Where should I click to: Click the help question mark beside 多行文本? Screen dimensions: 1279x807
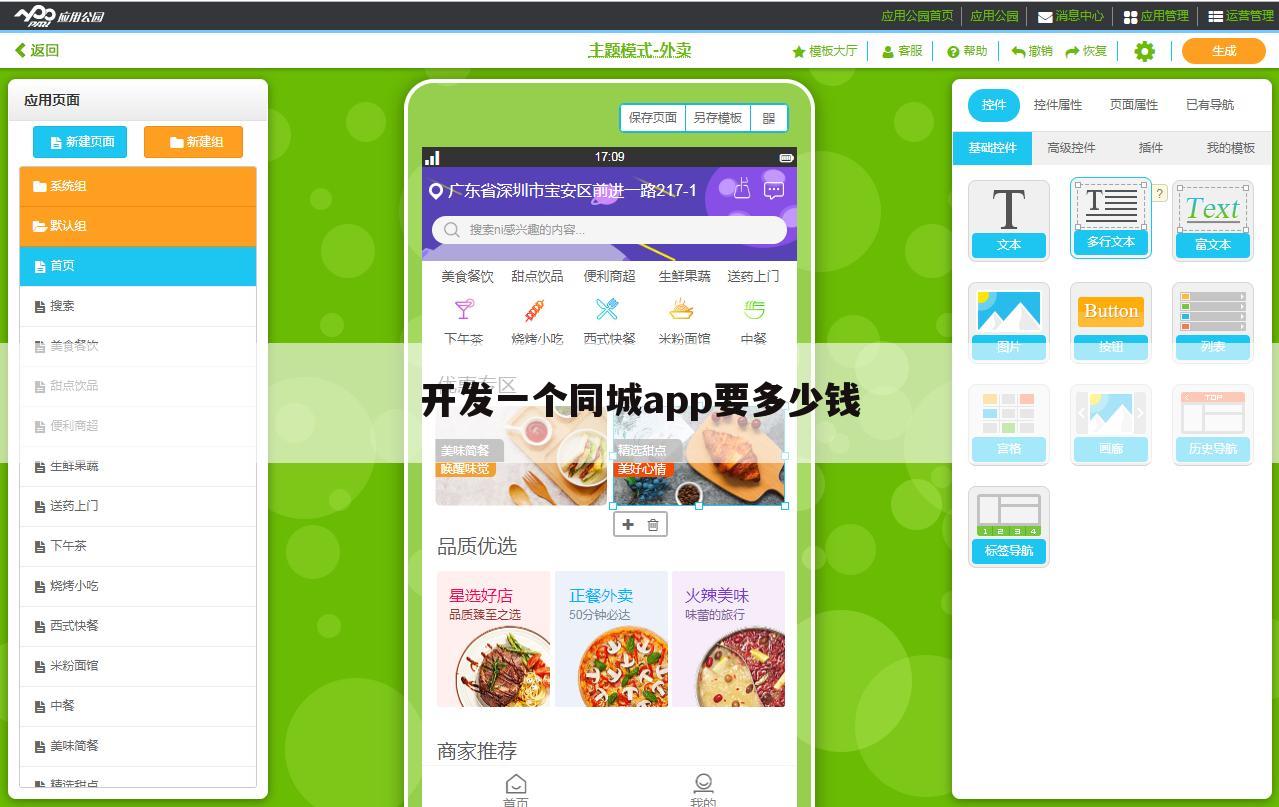tap(1160, 194)
